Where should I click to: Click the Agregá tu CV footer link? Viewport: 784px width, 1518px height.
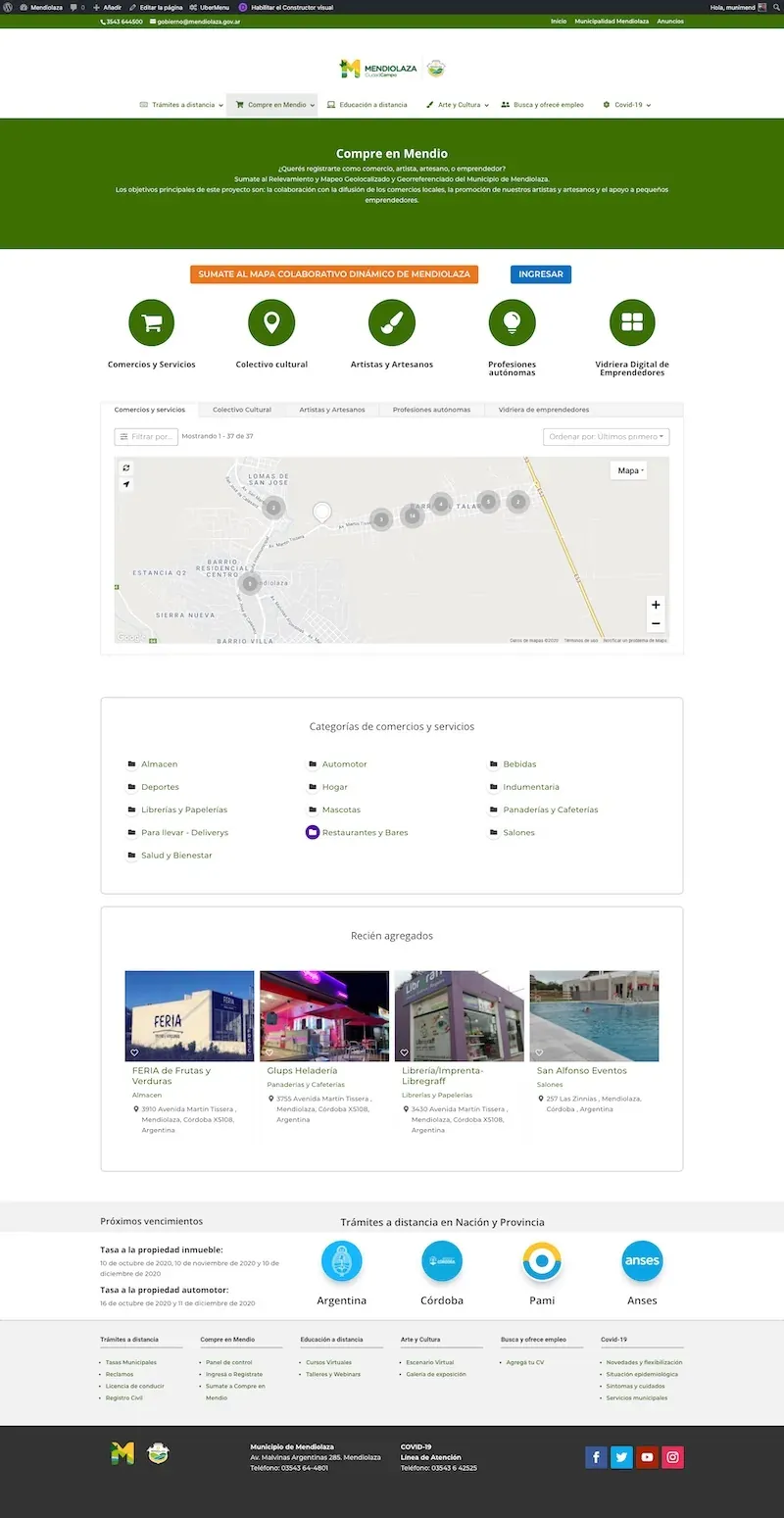click(x=525, y=1362)
